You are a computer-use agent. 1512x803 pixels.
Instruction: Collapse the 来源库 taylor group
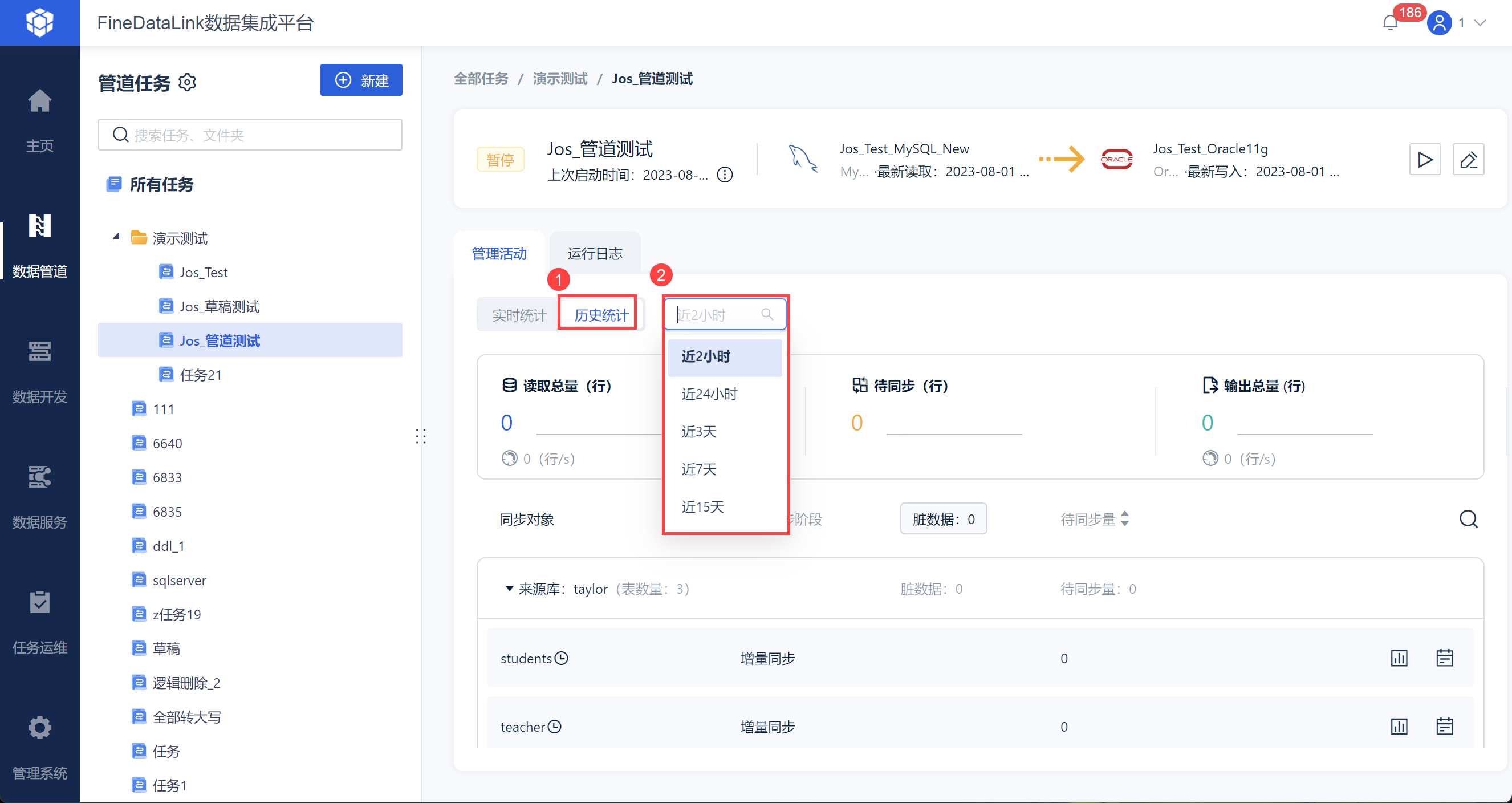509,588
